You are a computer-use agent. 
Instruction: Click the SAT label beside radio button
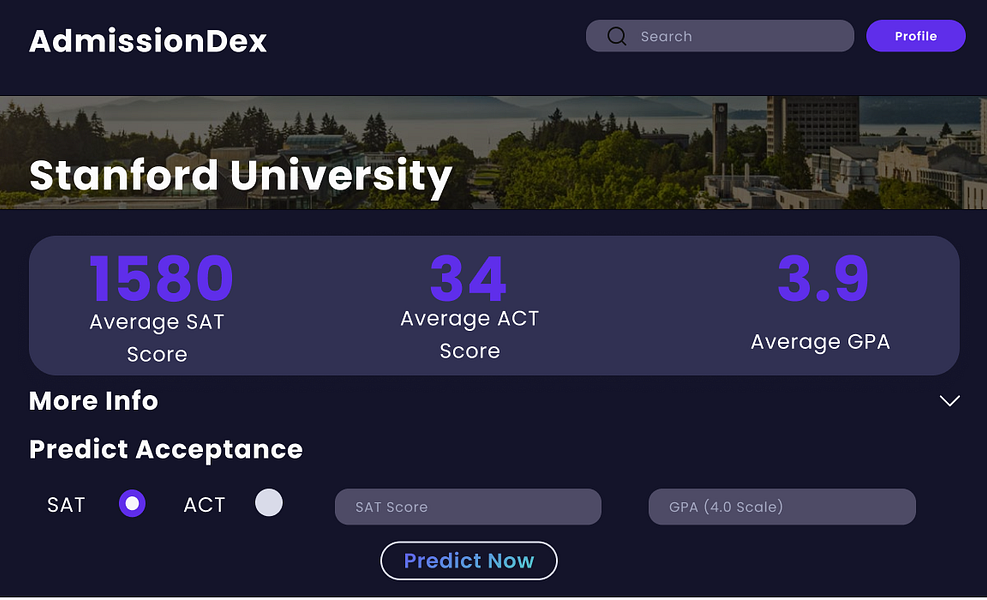pos(66,505)
